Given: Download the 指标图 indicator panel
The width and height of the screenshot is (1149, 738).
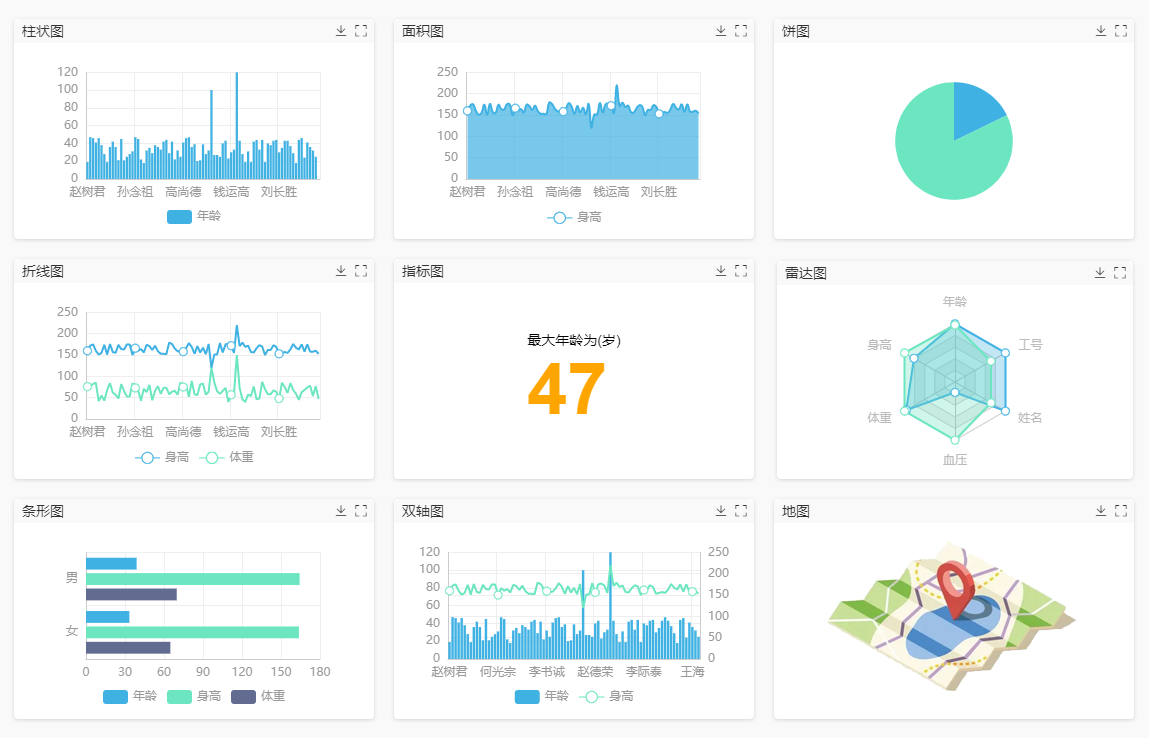Looking at the screenshot, I should 721,271.
